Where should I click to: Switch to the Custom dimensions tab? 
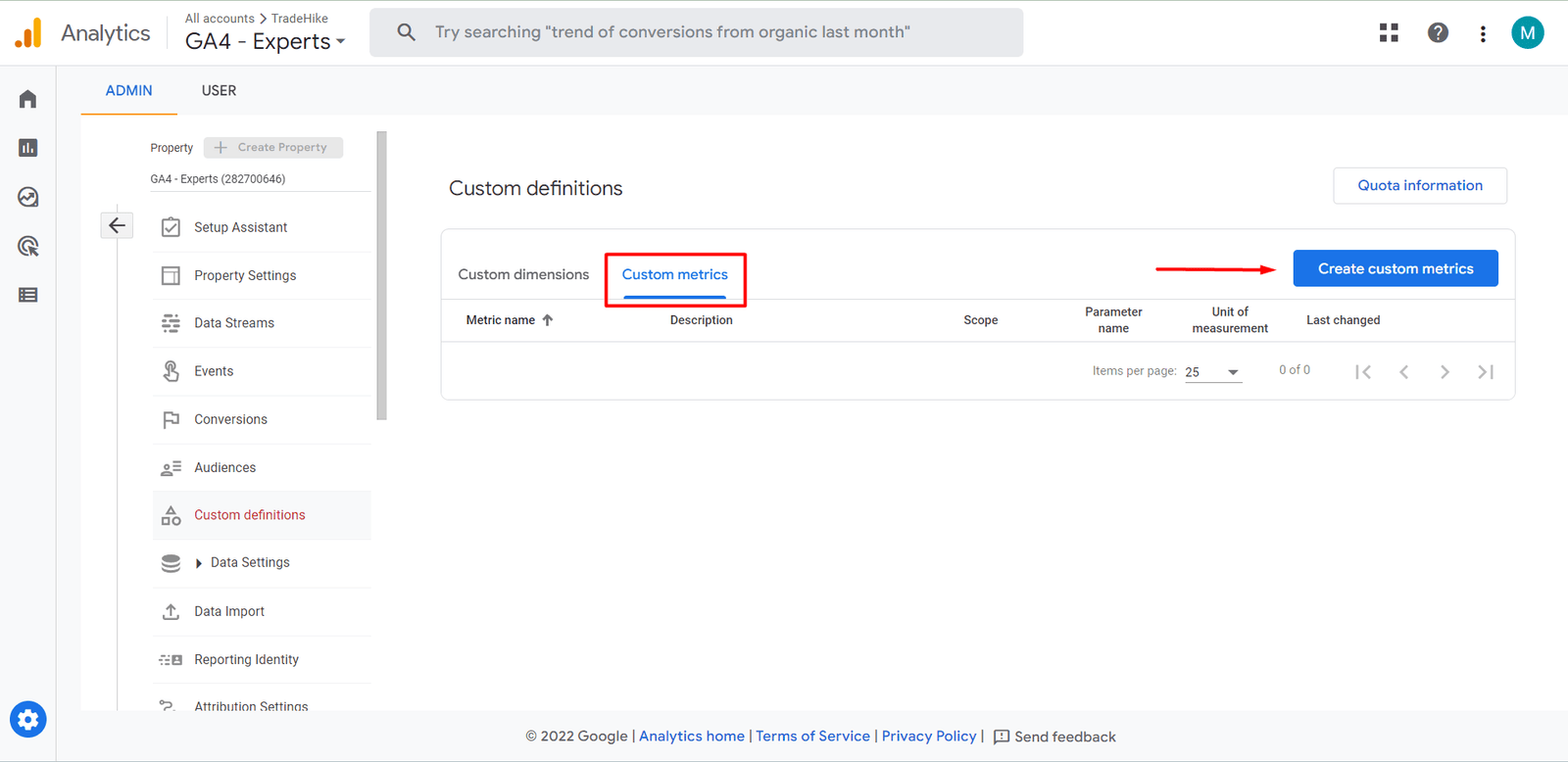pos(523,274)
